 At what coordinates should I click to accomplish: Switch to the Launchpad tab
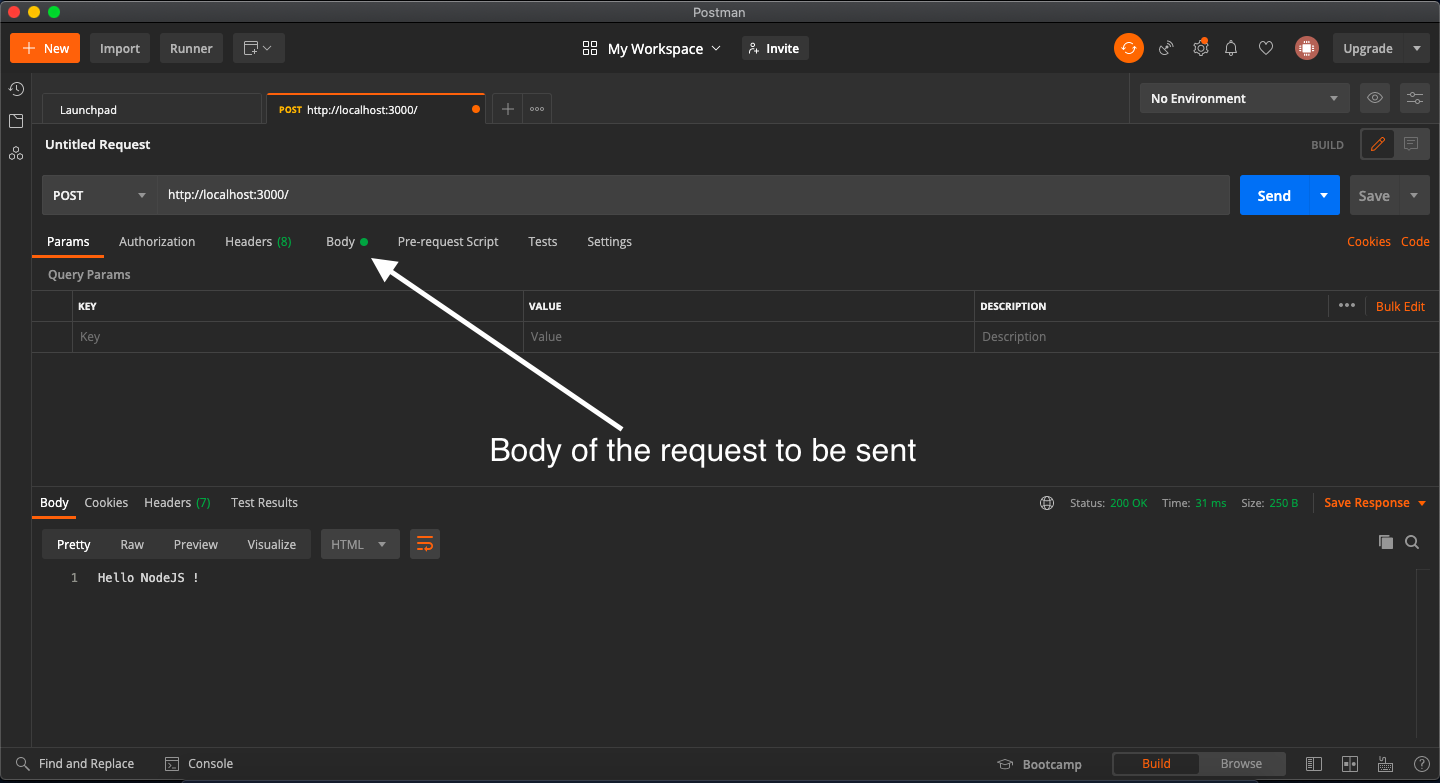tap(152, 109)
